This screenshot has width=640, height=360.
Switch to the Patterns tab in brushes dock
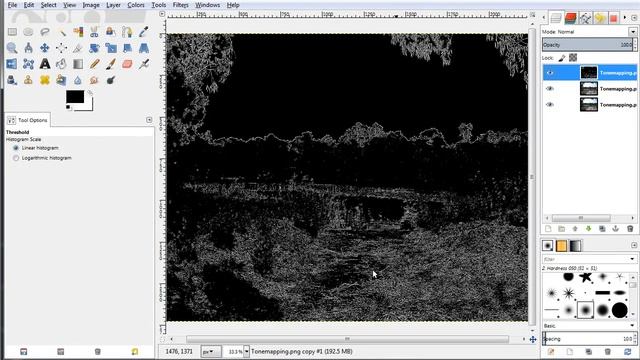pos(562,245)
